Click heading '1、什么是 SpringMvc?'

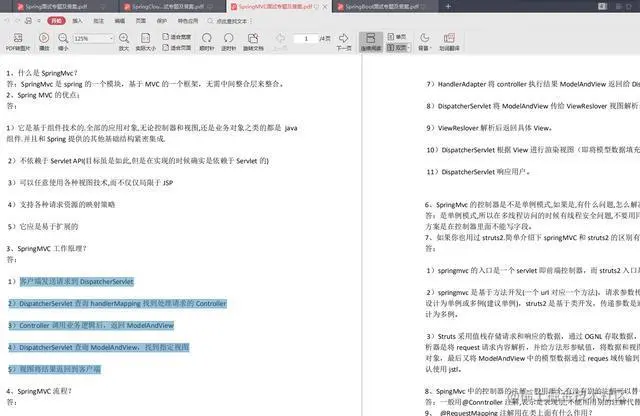[x=42, y=73]
